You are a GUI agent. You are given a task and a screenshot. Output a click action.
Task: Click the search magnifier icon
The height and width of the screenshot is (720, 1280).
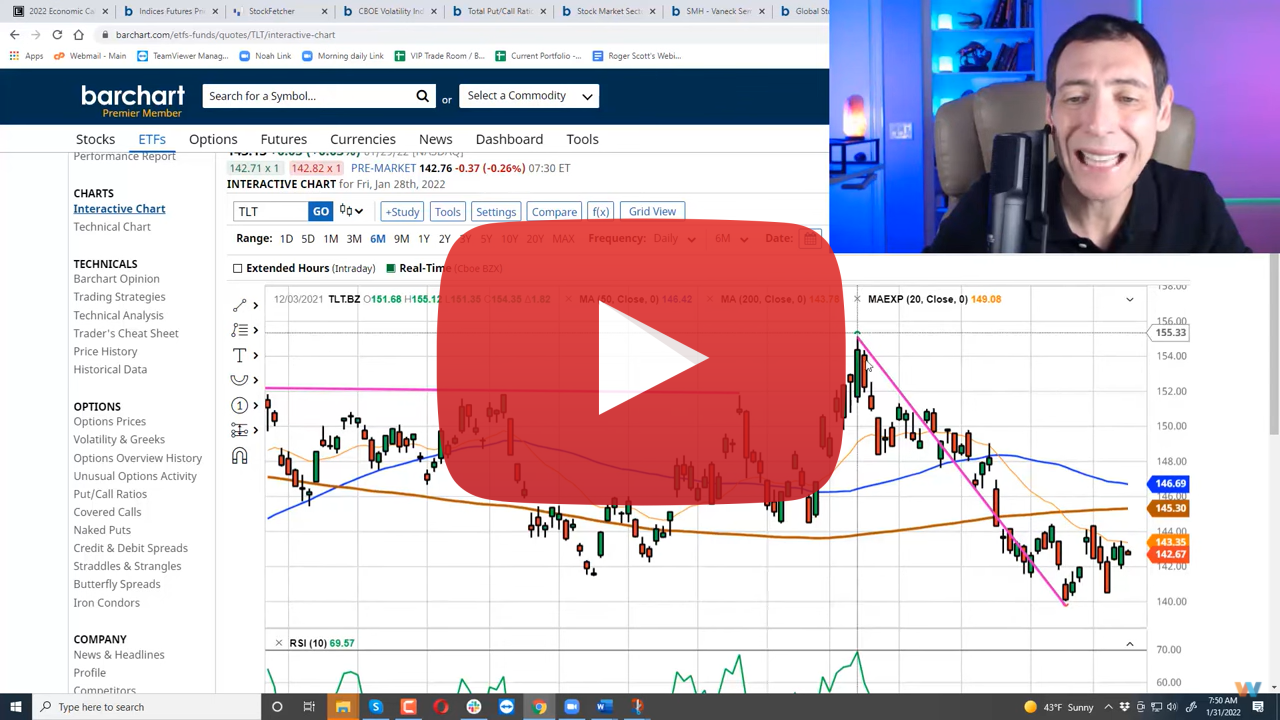click(x=422, y=96)
